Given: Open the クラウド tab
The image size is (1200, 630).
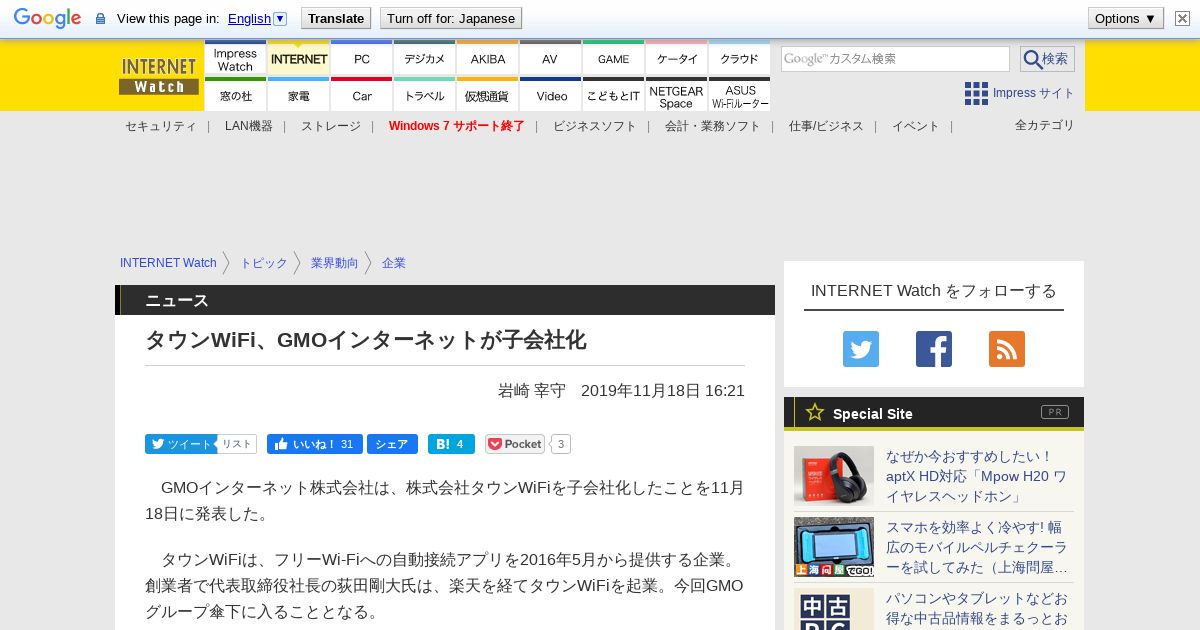Looking at the screenshot, I should click(740, 59).
